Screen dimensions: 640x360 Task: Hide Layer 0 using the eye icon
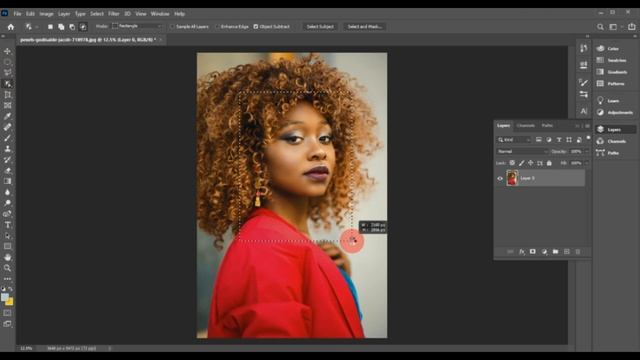pos(500,178)
